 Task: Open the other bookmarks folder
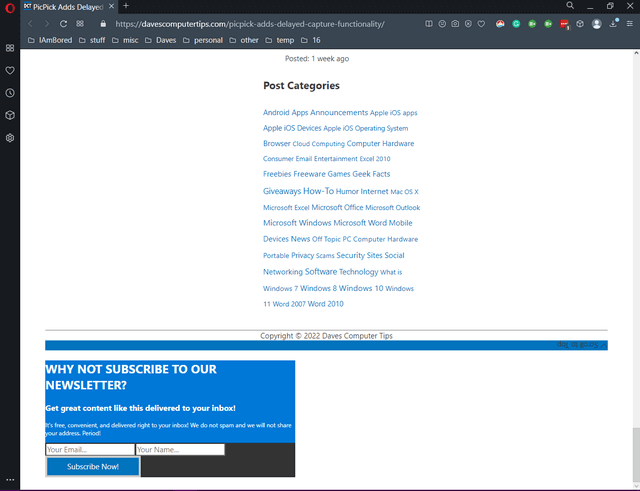click(244, 40)
